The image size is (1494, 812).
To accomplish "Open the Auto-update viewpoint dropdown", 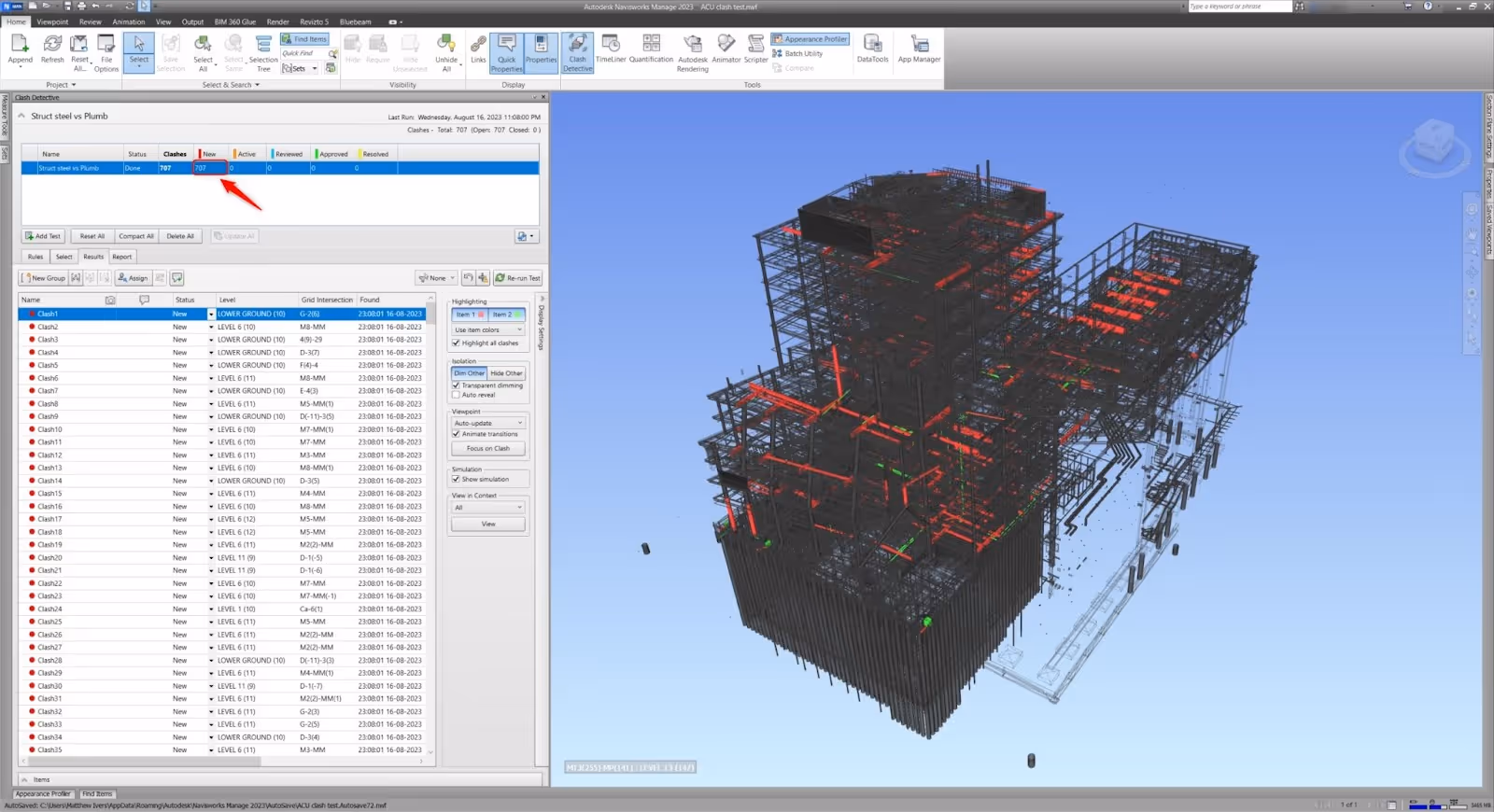I will tap(489, 424).
